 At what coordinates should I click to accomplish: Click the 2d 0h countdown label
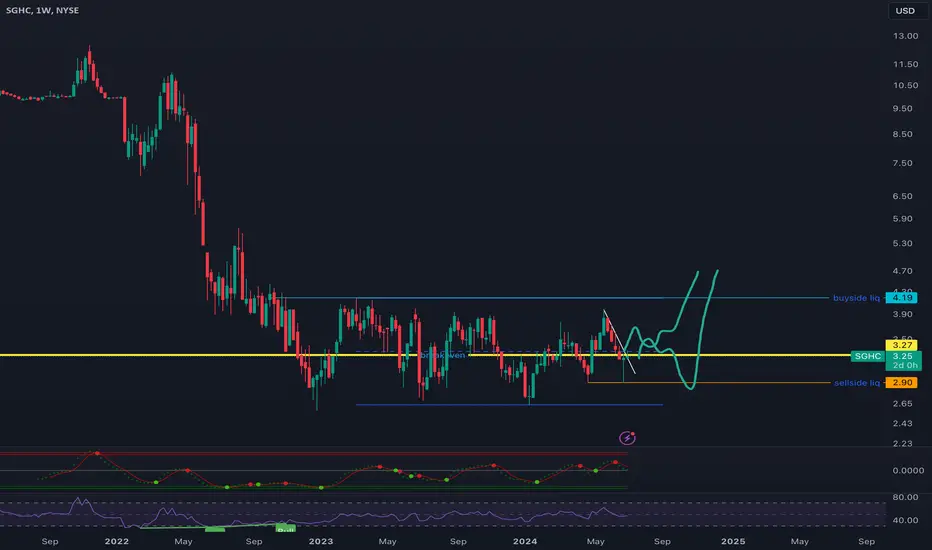905,366
